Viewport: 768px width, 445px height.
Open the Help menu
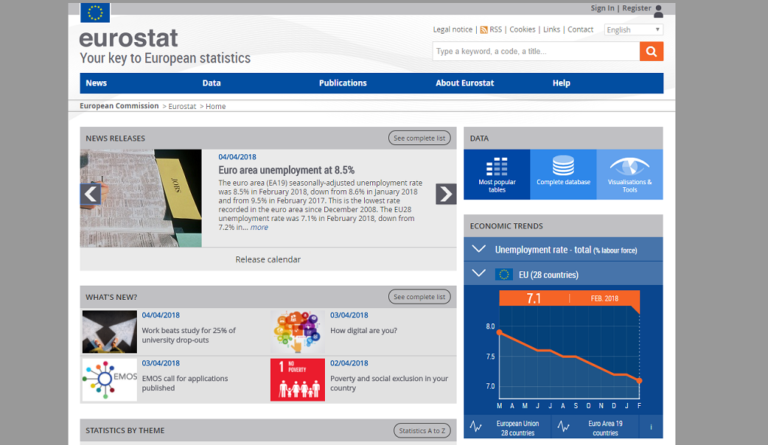click(561, 83)
